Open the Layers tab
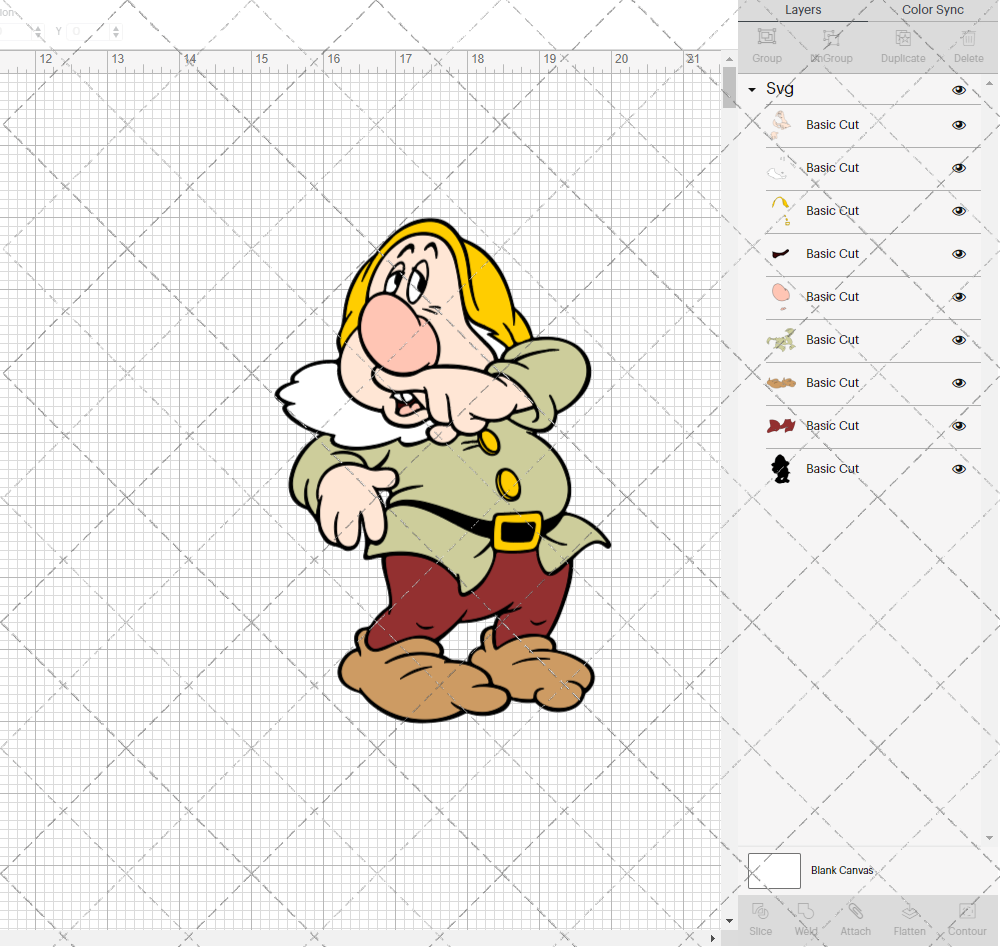This screenshot has width=1000, height=947. pyautogui.click(x=803, y=10)
